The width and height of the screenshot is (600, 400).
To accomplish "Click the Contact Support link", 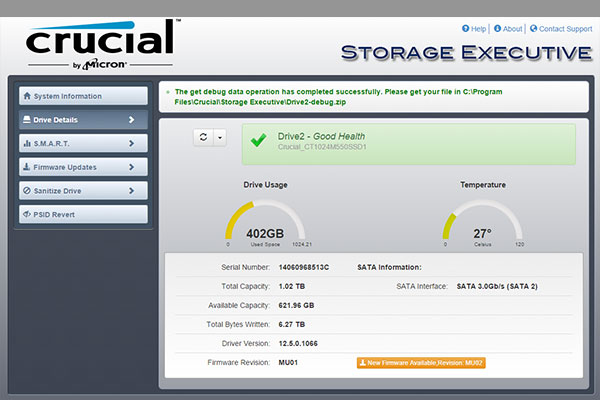I will (x=566, y=29).
